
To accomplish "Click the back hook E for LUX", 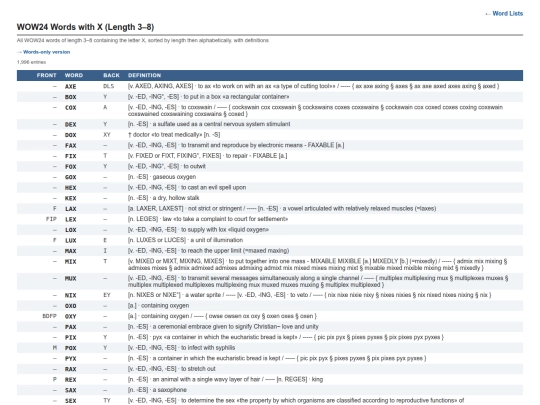I will pos(105,240).
